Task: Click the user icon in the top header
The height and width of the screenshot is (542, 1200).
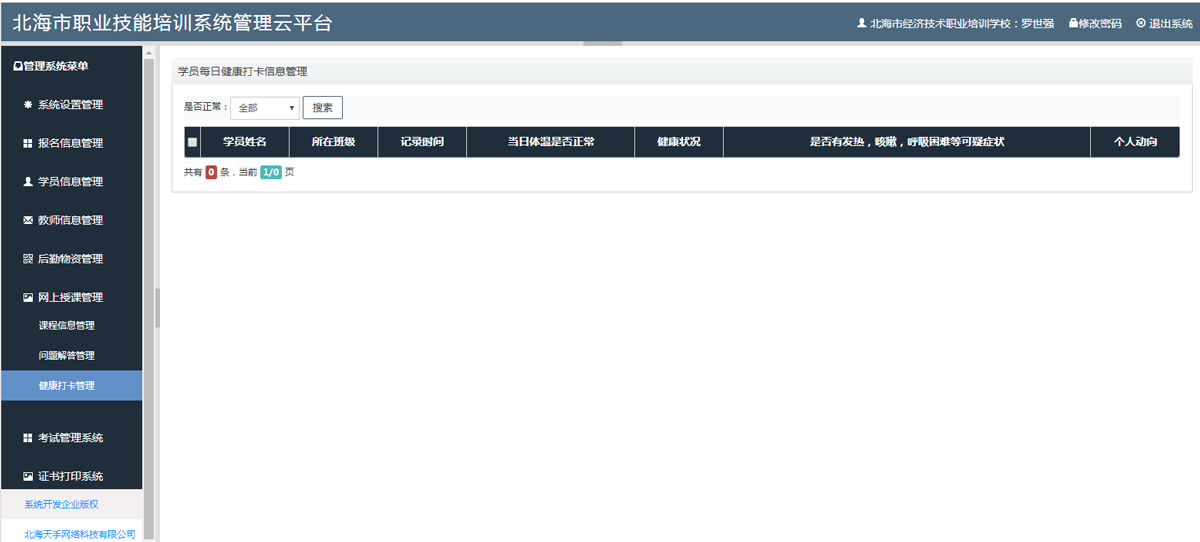Action: click(x=861, y=23)
